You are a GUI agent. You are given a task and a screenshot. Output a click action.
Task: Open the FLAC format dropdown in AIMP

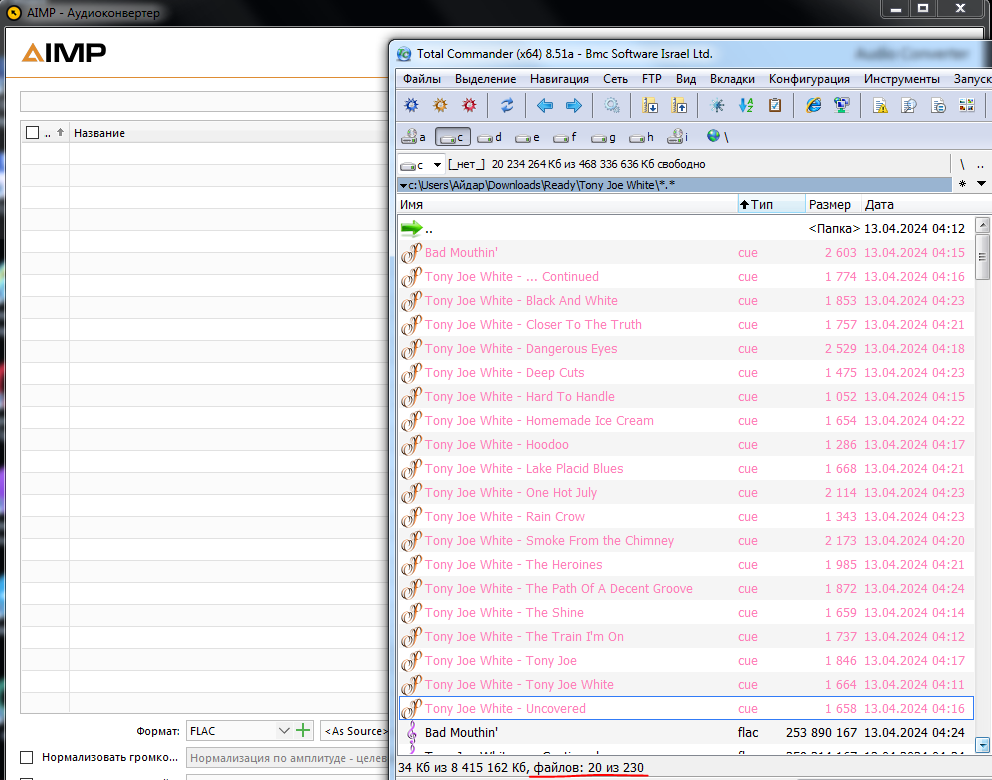(x=284, y=731)
